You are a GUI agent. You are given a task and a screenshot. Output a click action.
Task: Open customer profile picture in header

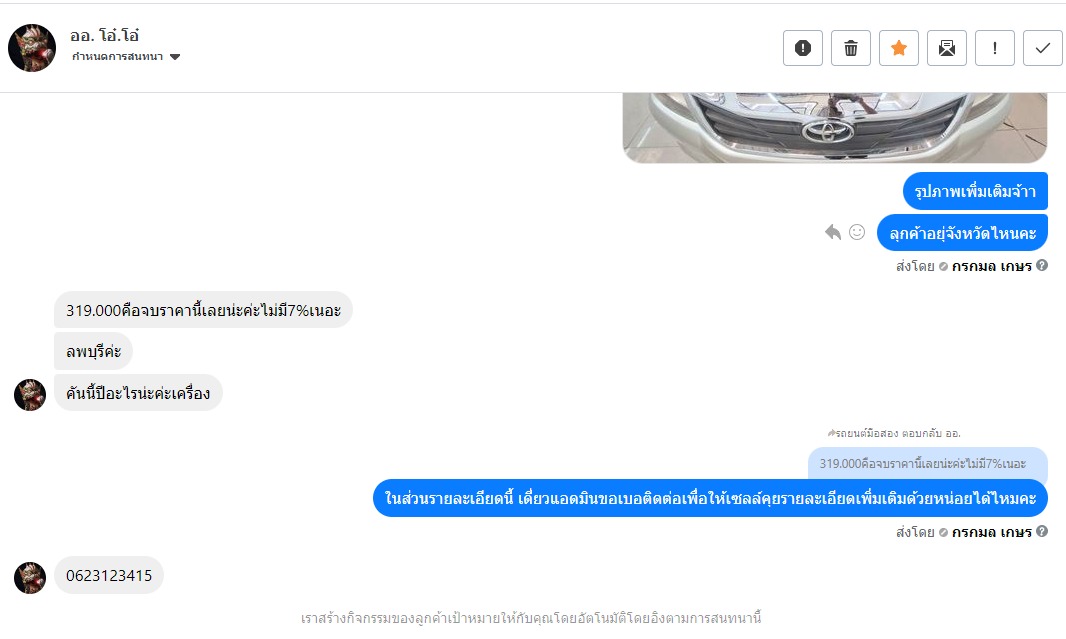[32, 48]
